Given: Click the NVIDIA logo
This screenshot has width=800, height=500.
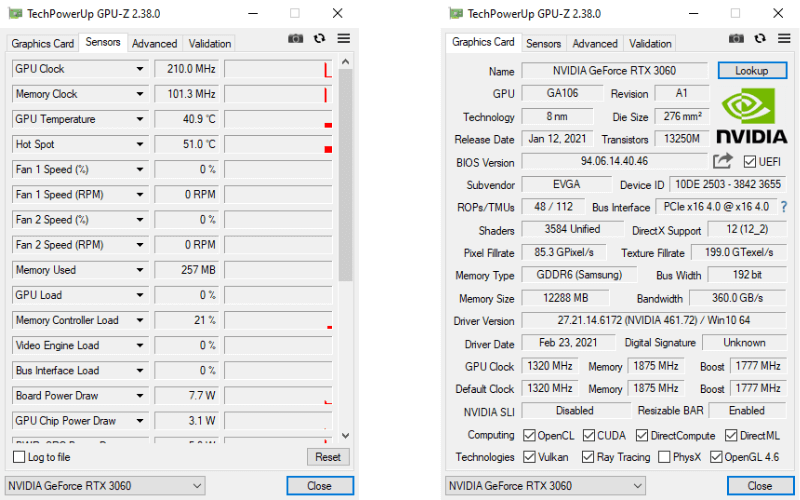Looking at the screenshot, I should click(x=752, y=115).
